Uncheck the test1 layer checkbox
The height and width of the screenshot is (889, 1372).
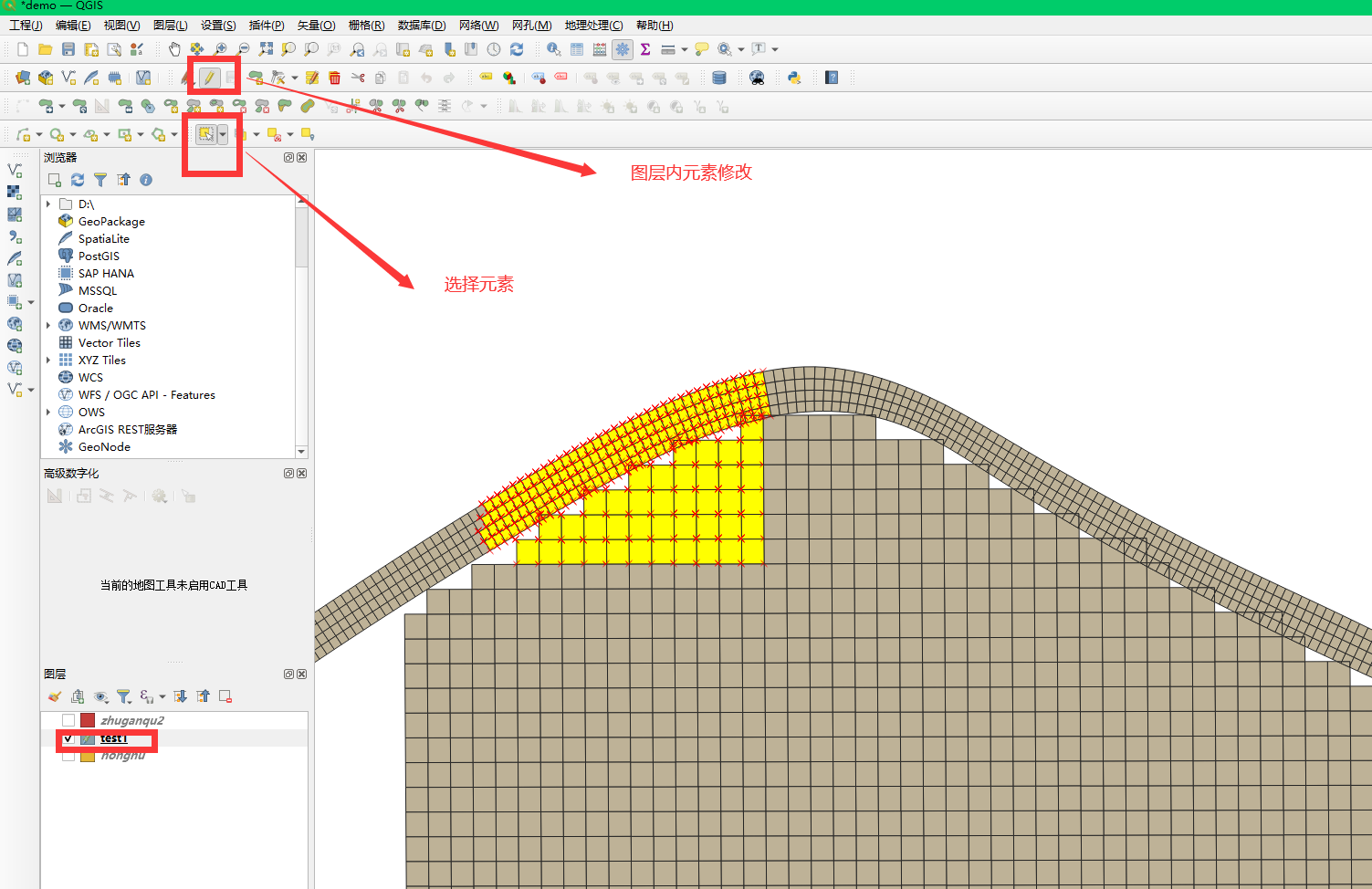[68, 738]
